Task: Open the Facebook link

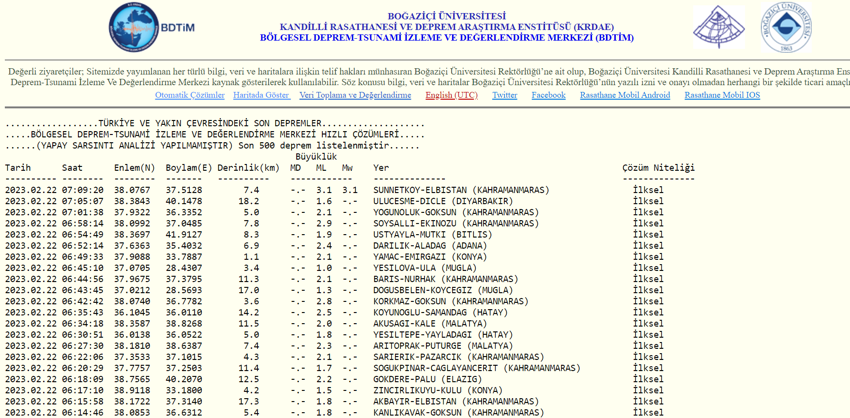Action: click(549, 95)
